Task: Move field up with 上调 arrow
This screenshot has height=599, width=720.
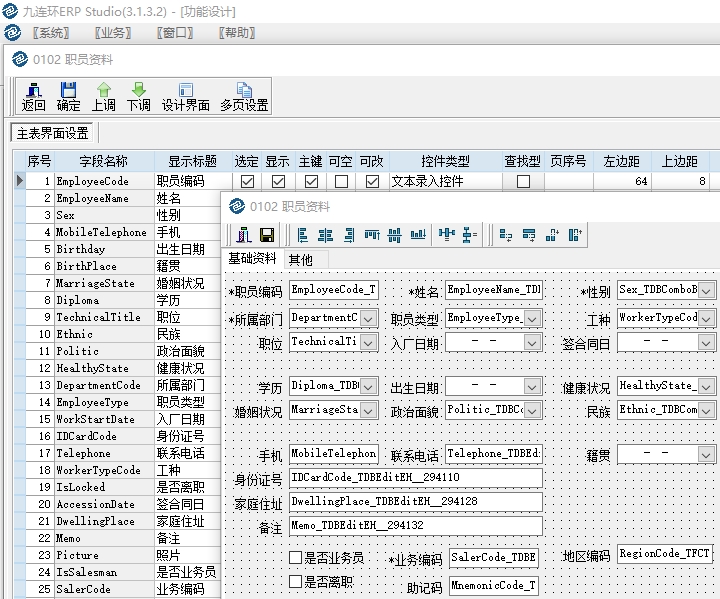Action: [x=104, y=96]
